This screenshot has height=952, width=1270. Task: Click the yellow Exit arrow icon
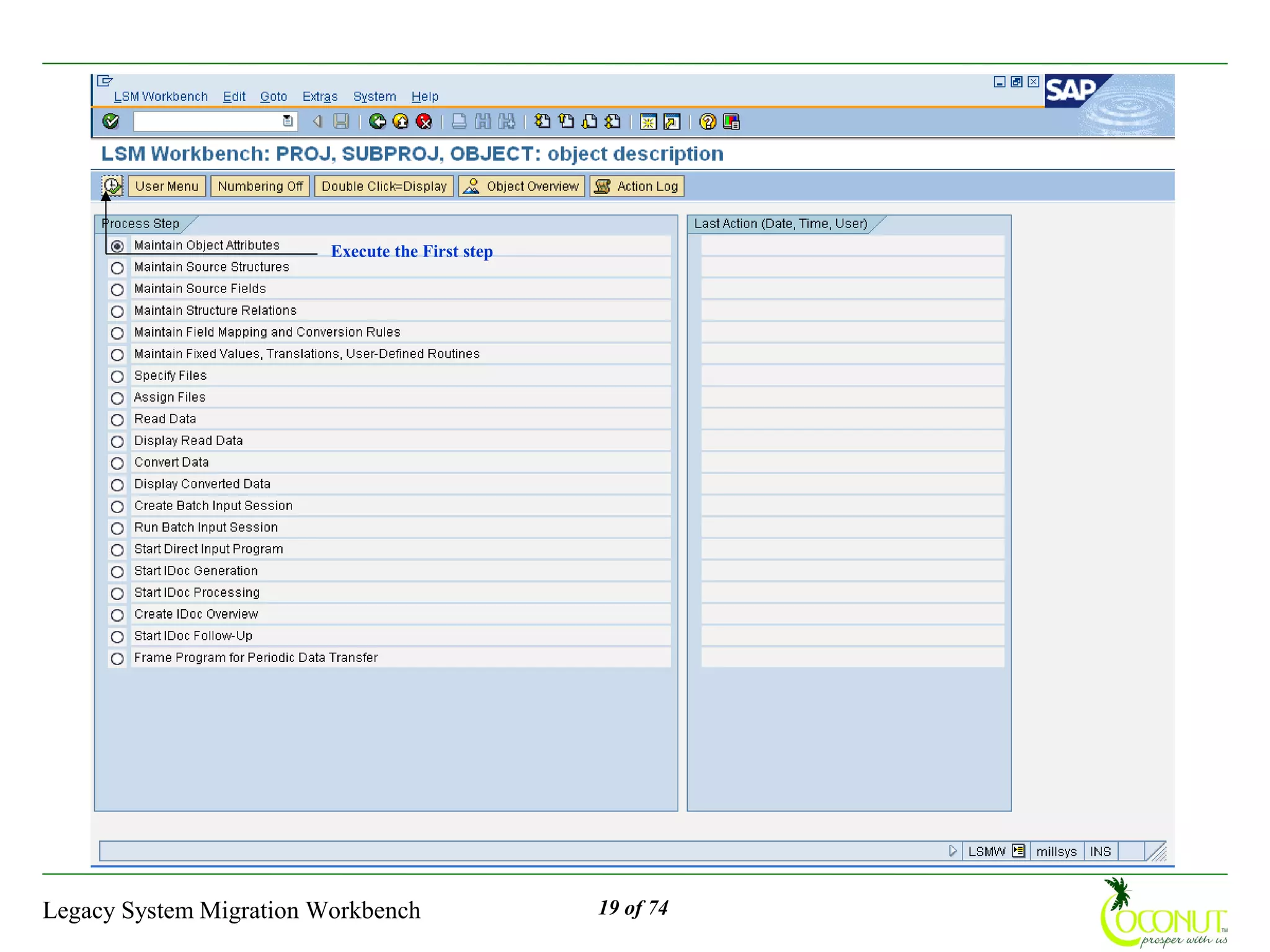pyautogui.click(x=401, y=121)
